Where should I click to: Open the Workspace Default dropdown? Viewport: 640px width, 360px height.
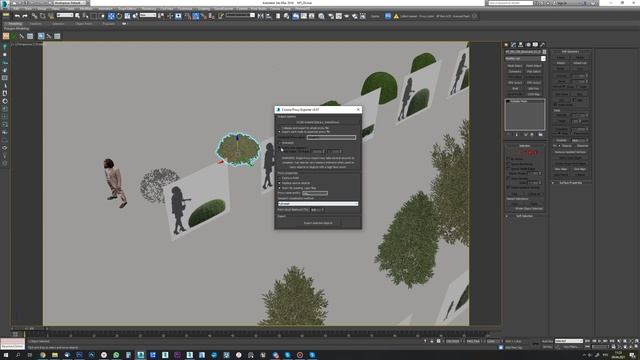pos(70,2)
